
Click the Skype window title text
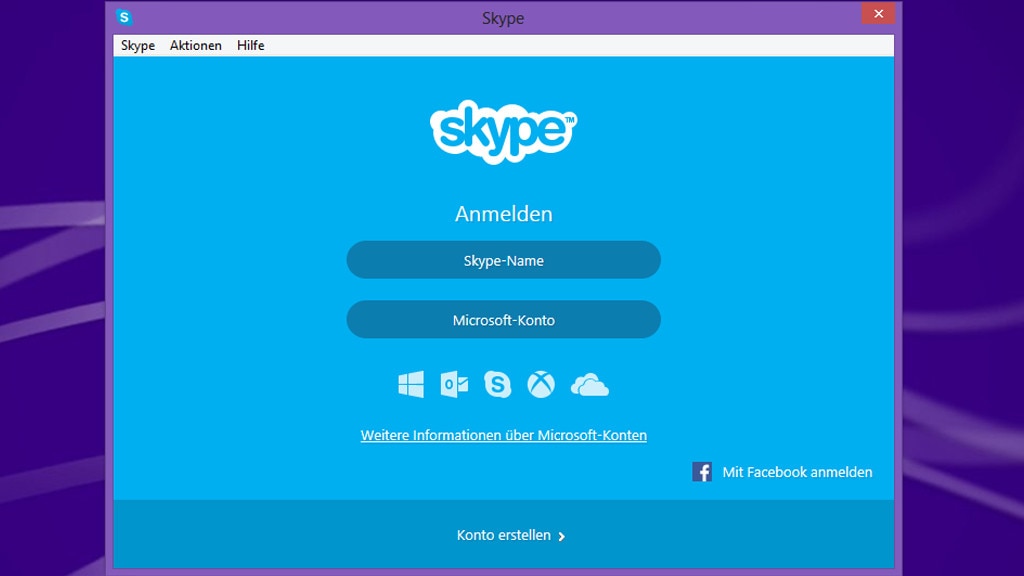coord(503,18)
